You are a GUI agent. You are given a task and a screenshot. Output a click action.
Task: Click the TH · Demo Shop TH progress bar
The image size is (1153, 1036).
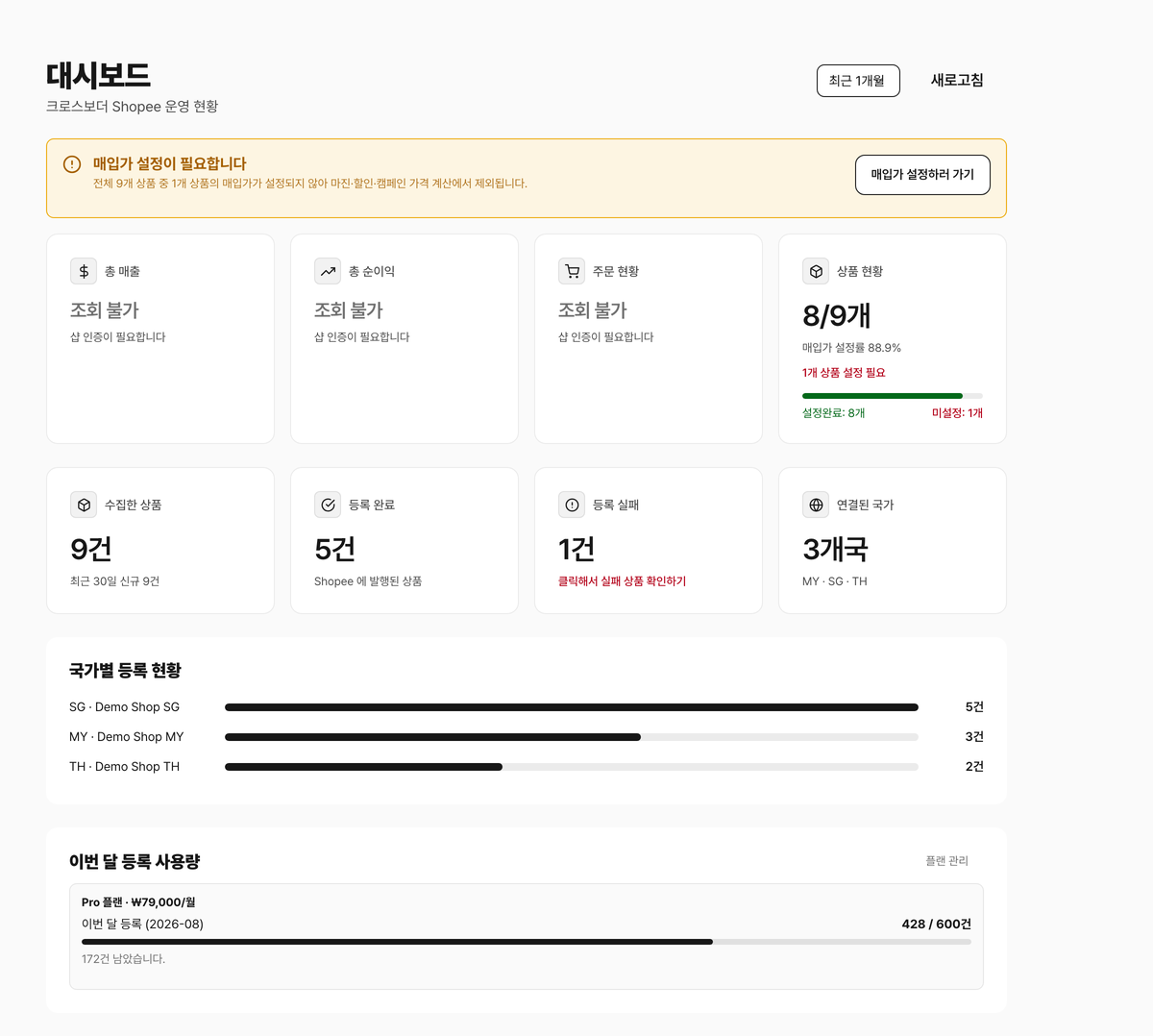(x=572, y=767)
